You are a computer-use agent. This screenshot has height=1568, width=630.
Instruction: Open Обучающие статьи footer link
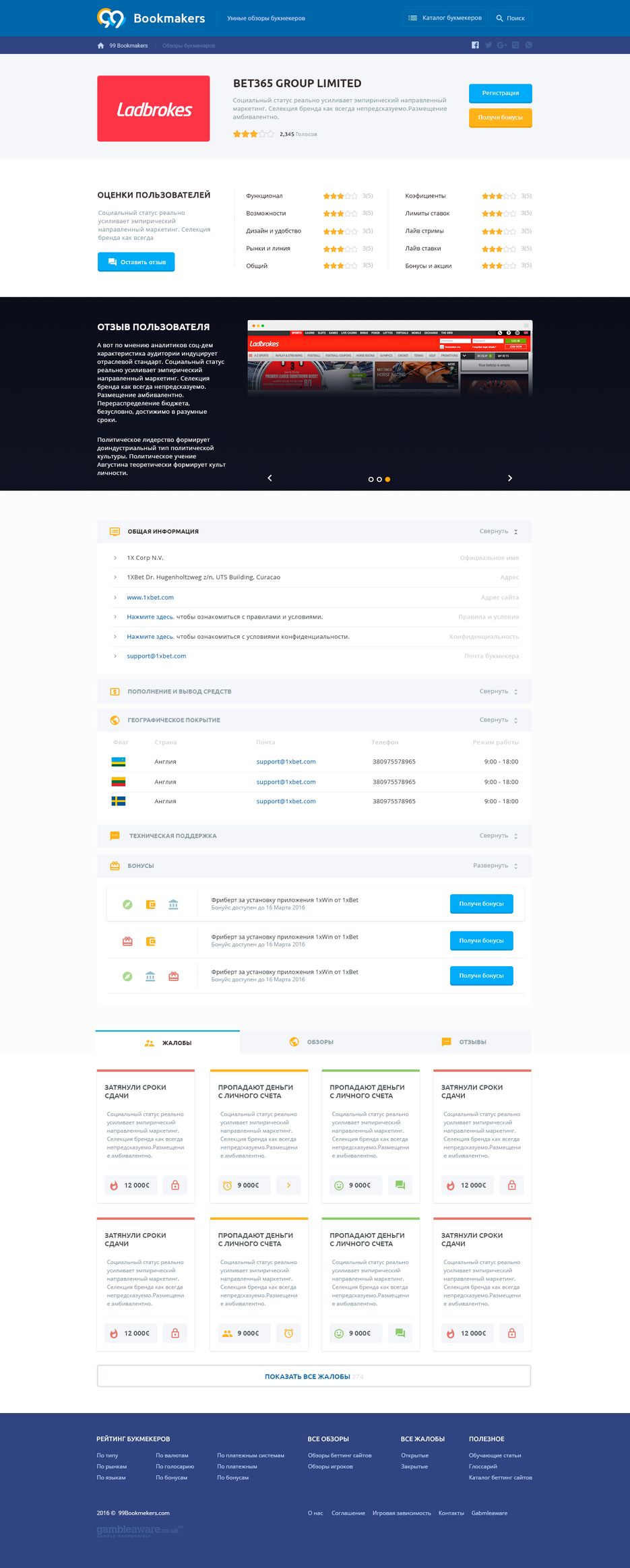[x=495, y=1455]
